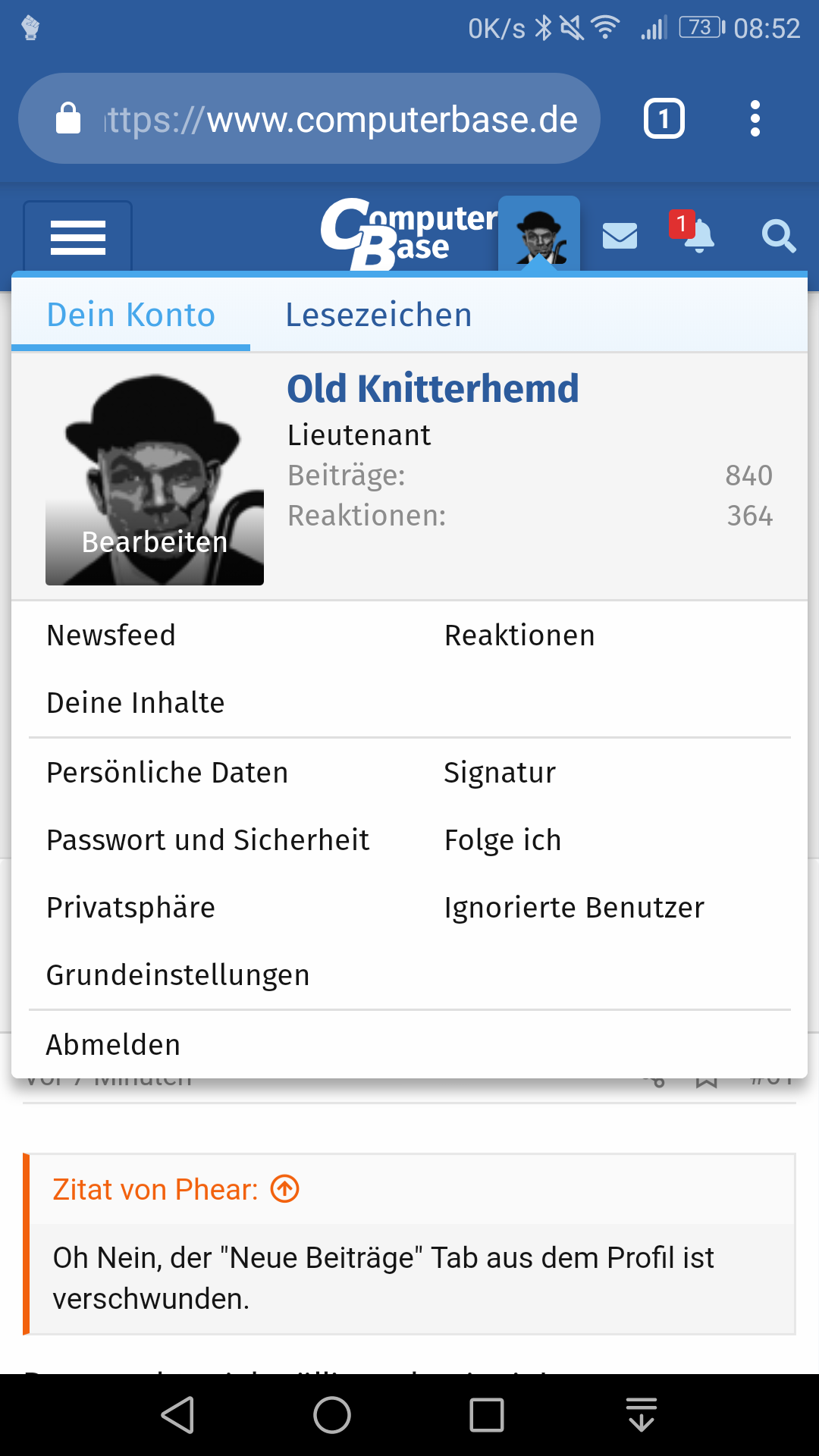Open the Old Knitterhemd profile link
Image resolution: width=819 pixels, height=1456 pixels.
click(433, 388)
